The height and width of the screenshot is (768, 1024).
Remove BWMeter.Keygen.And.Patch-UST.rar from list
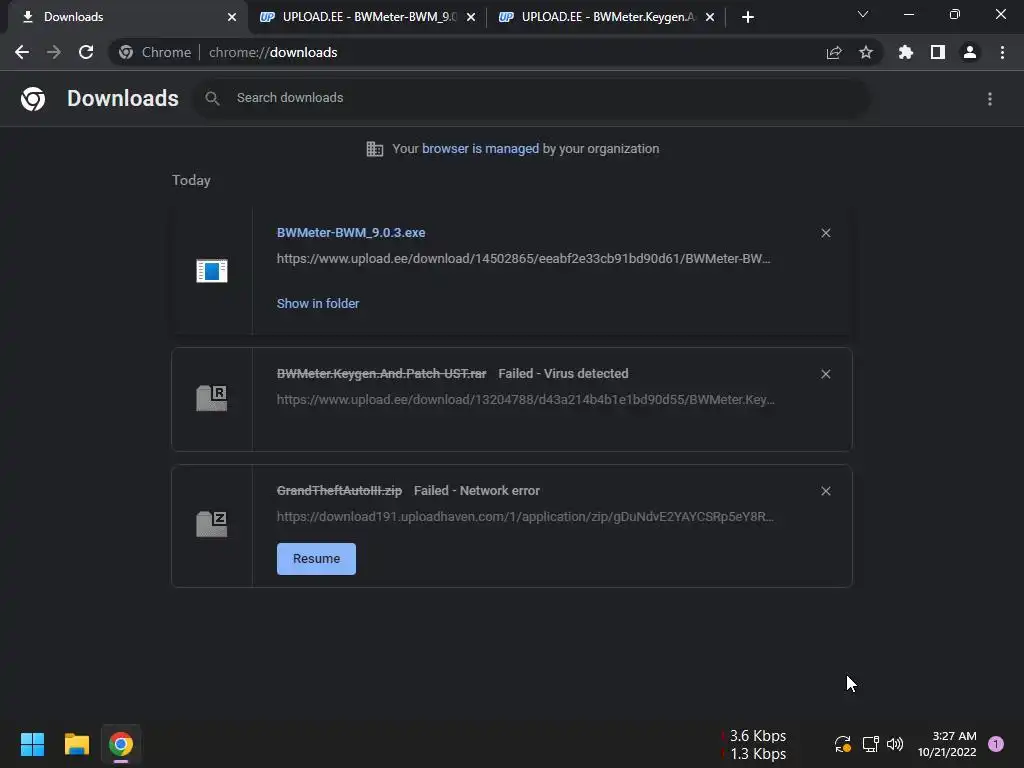(825, 374)
